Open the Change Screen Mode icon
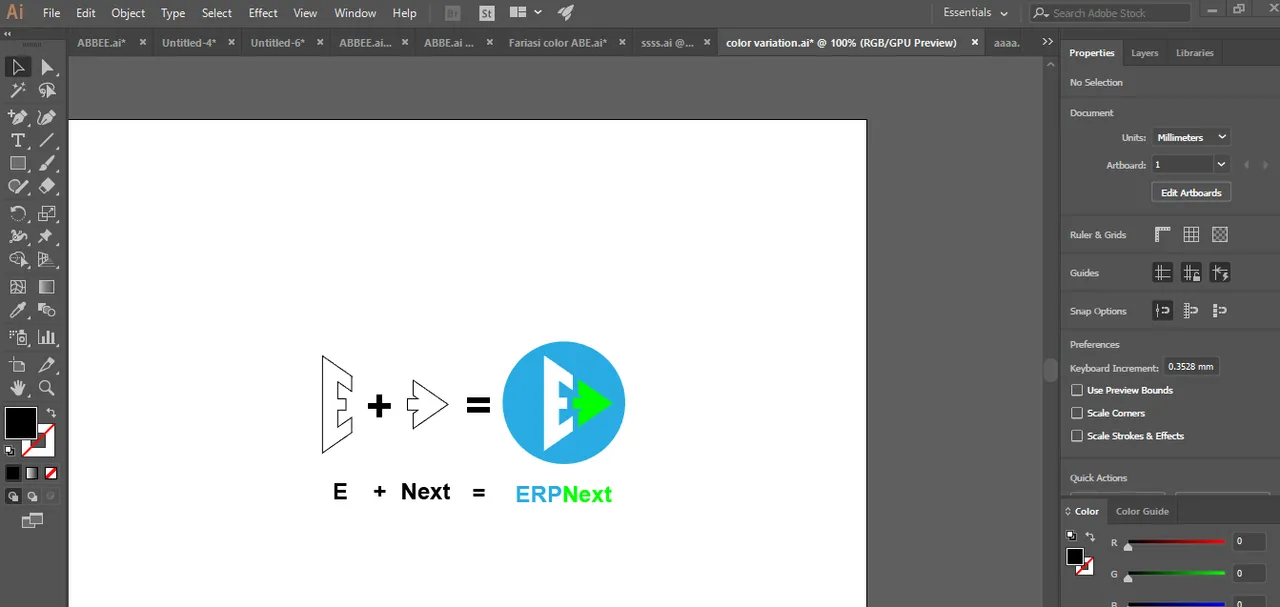The height and width of the screenshot is (607, 1280). (x=32, y=520)
